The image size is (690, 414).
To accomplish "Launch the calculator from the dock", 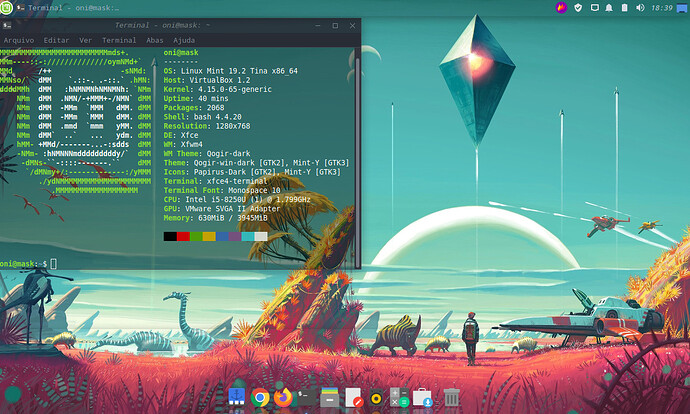I will point(399,397).
